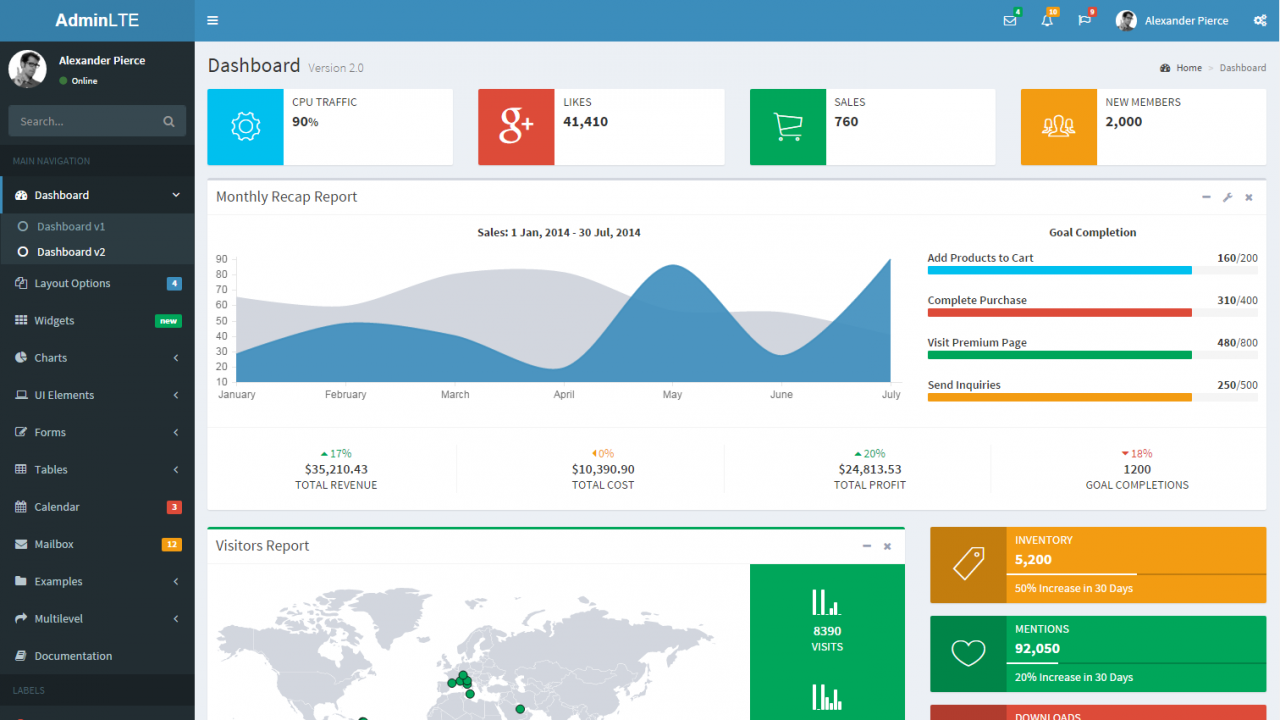The width and height of the screenshot is (1280, 720).
Task: Toggle the sidebar with the hamburger icon
Action: [212, 19]
